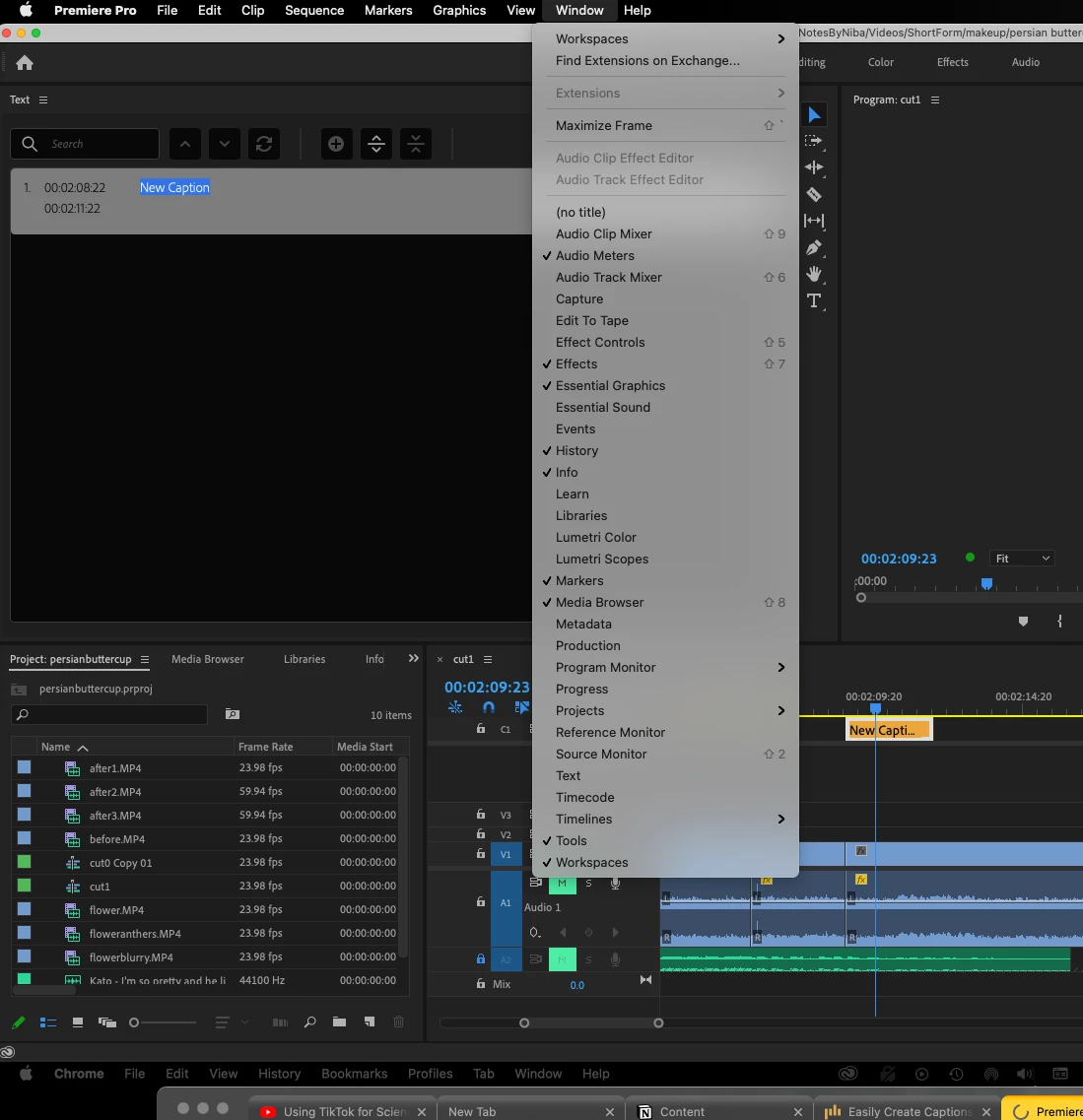
Task: Click the Find magnifier in Project panel
Action: tap(310, 1022)
